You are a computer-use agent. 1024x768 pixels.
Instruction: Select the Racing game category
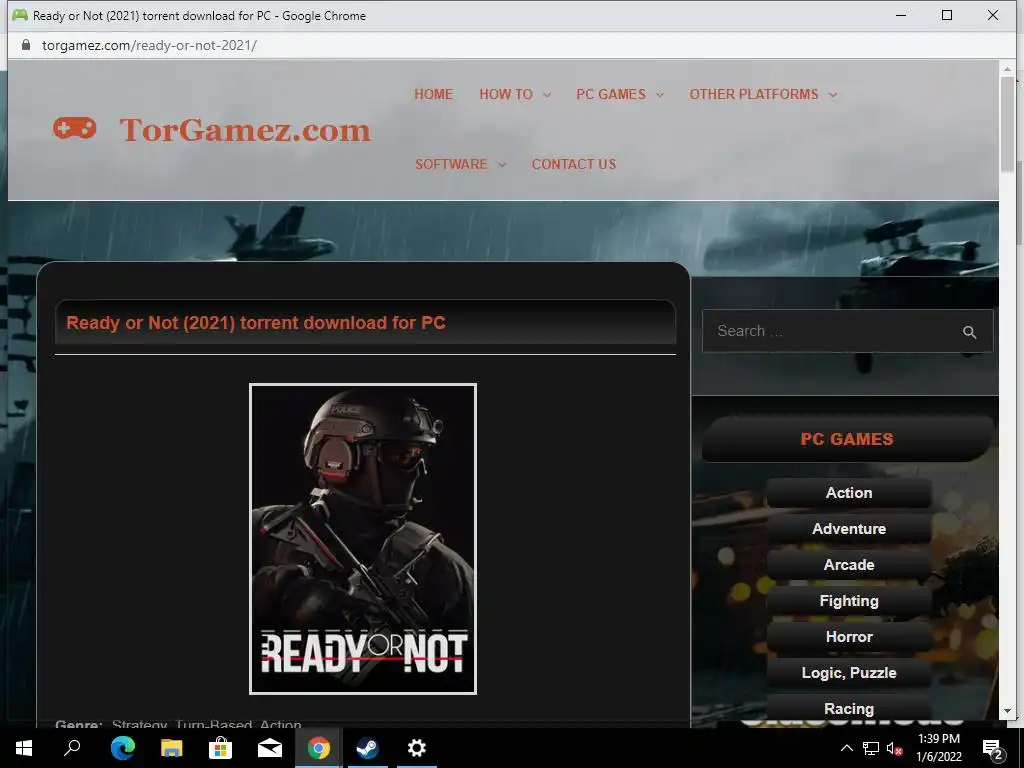coord(848,708)
